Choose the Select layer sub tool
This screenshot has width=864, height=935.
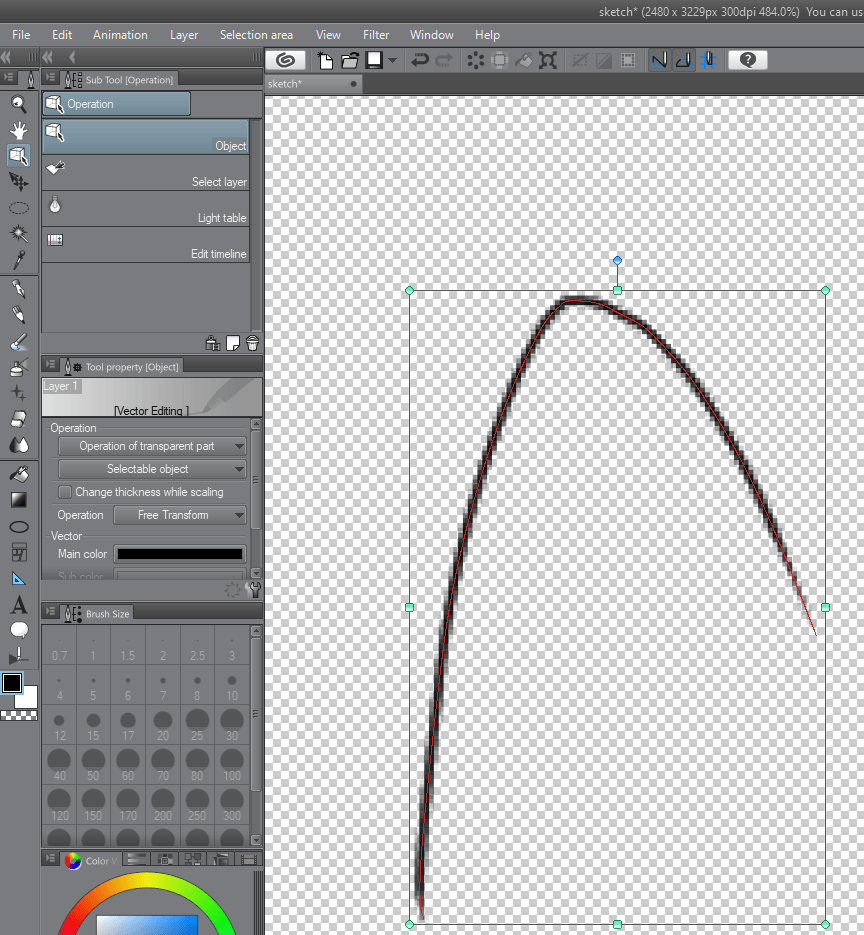point(146,172)
